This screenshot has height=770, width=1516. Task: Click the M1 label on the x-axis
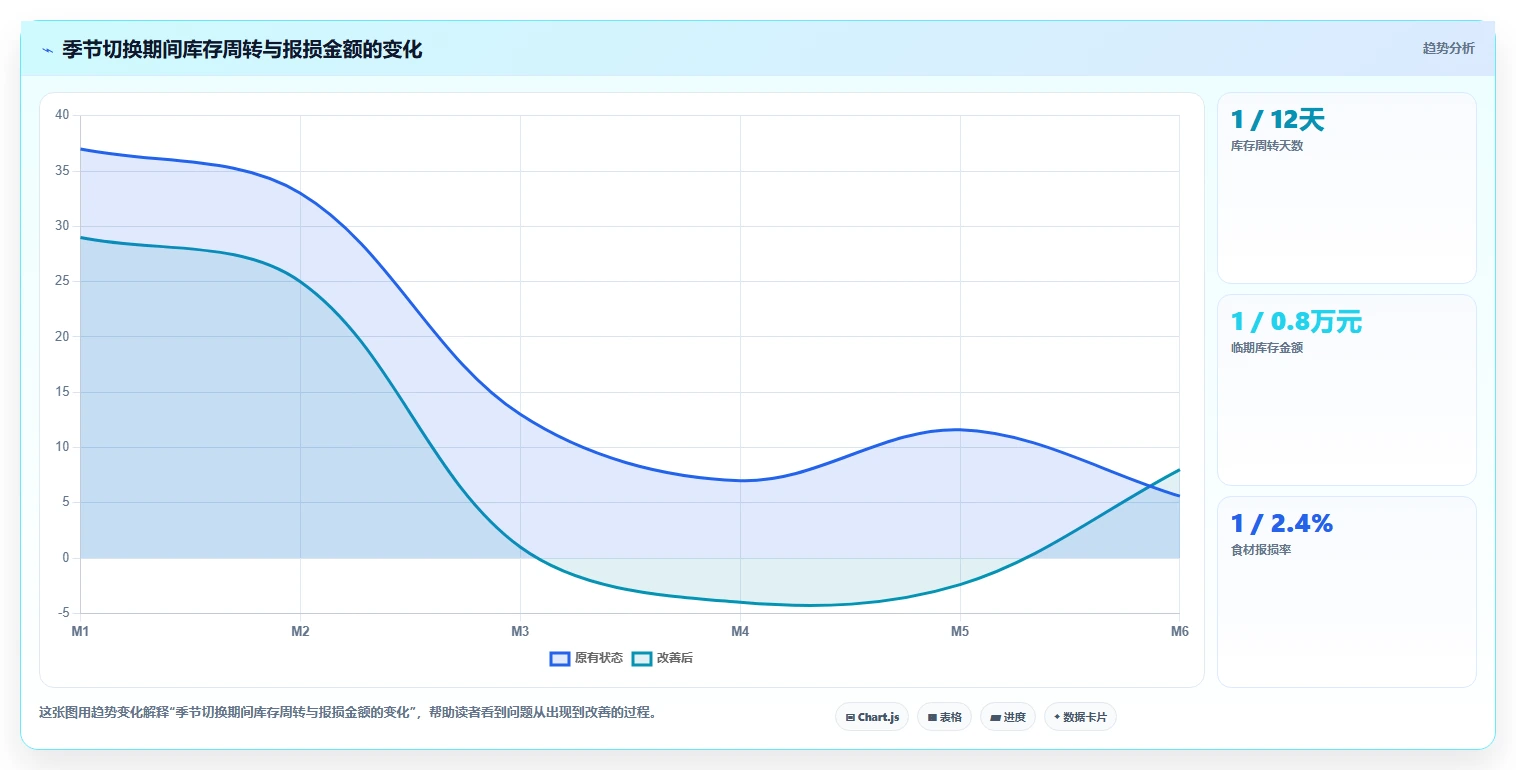(x=80, y=631)
